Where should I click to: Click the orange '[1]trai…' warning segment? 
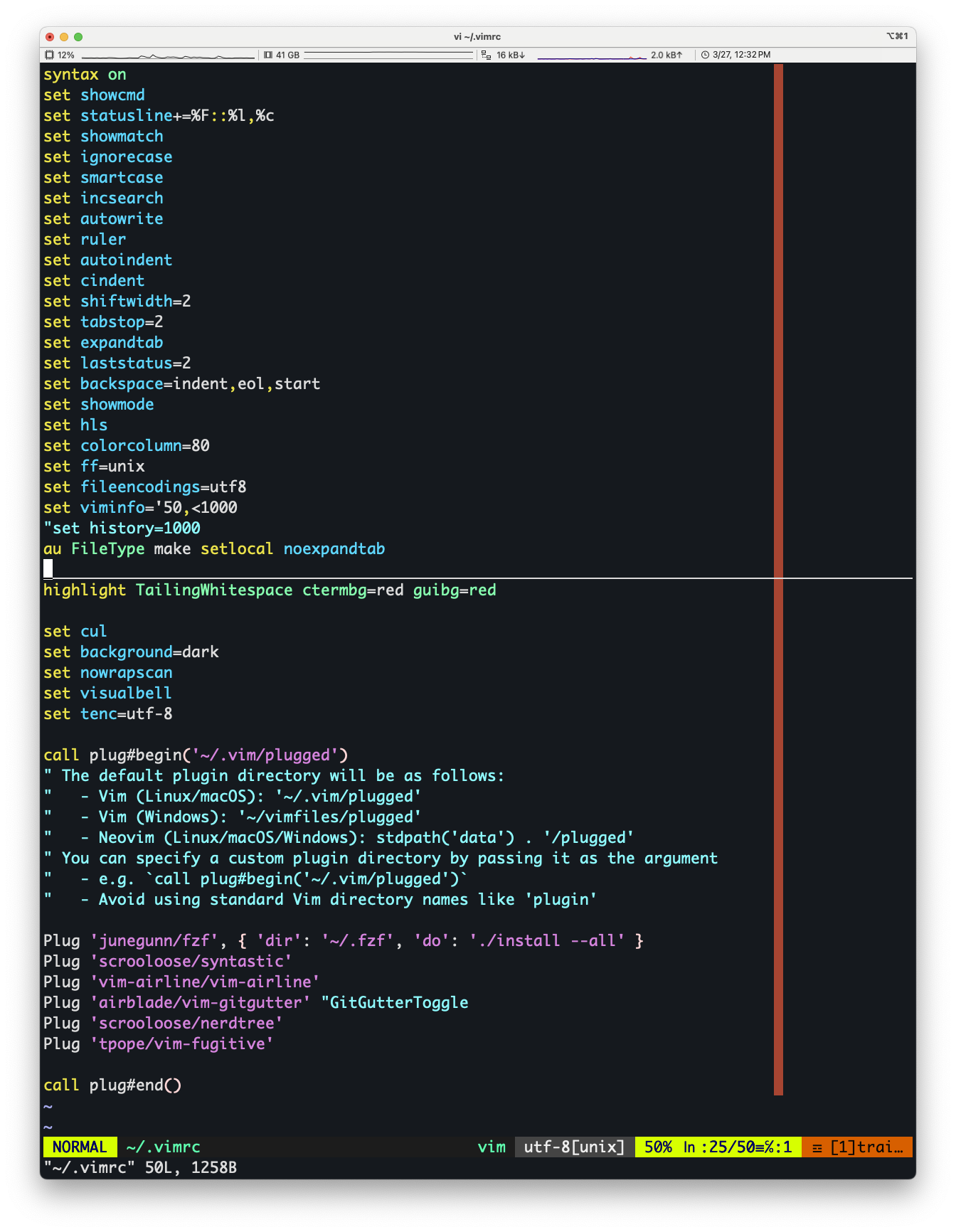[x=857, y=1147]
